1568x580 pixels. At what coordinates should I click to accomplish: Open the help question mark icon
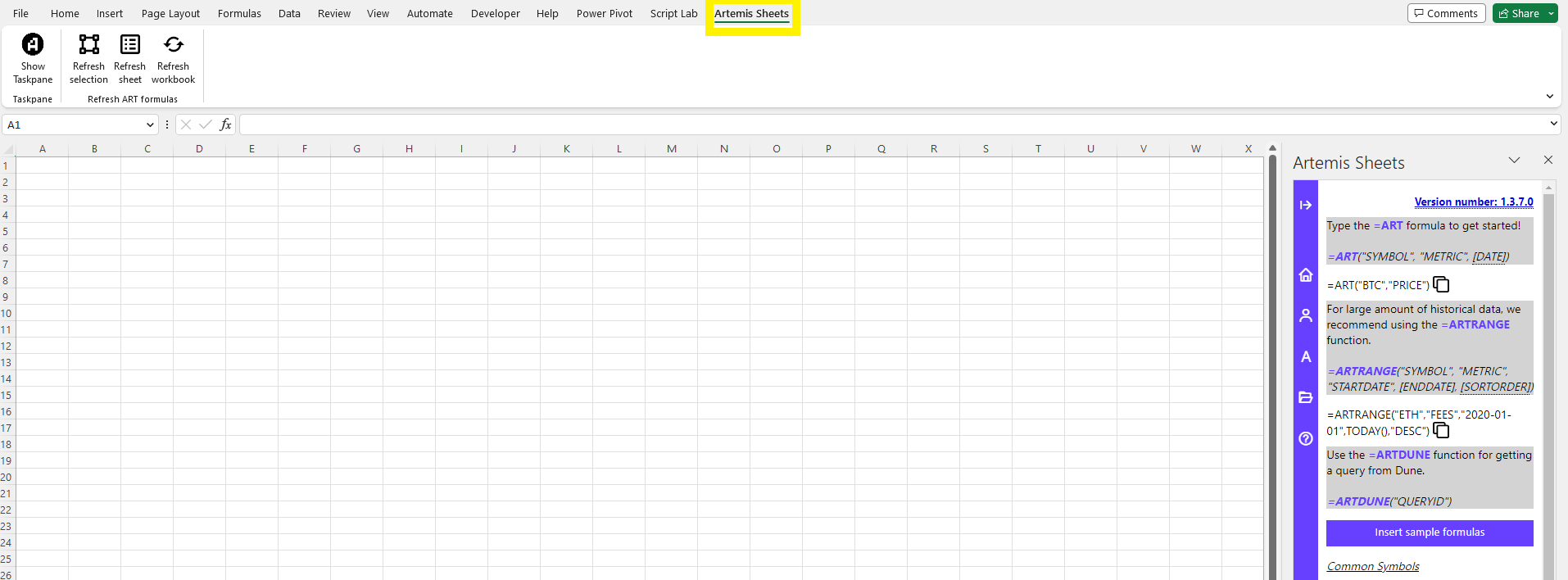click(x=1306, y=438)
